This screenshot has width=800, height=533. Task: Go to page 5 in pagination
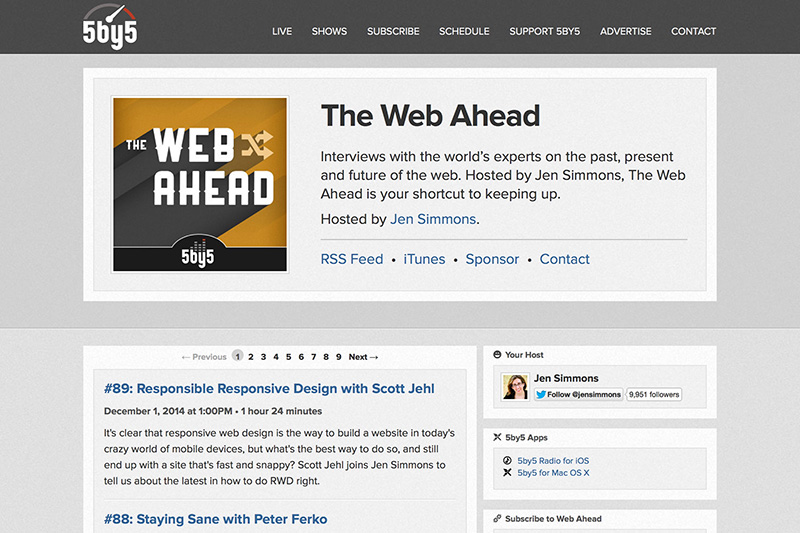288,357
